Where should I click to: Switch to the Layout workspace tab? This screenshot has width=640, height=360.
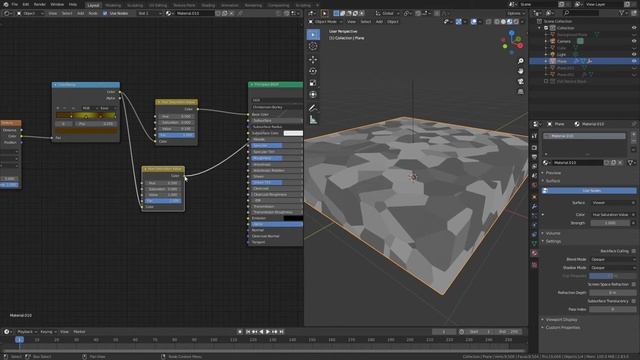93,5
